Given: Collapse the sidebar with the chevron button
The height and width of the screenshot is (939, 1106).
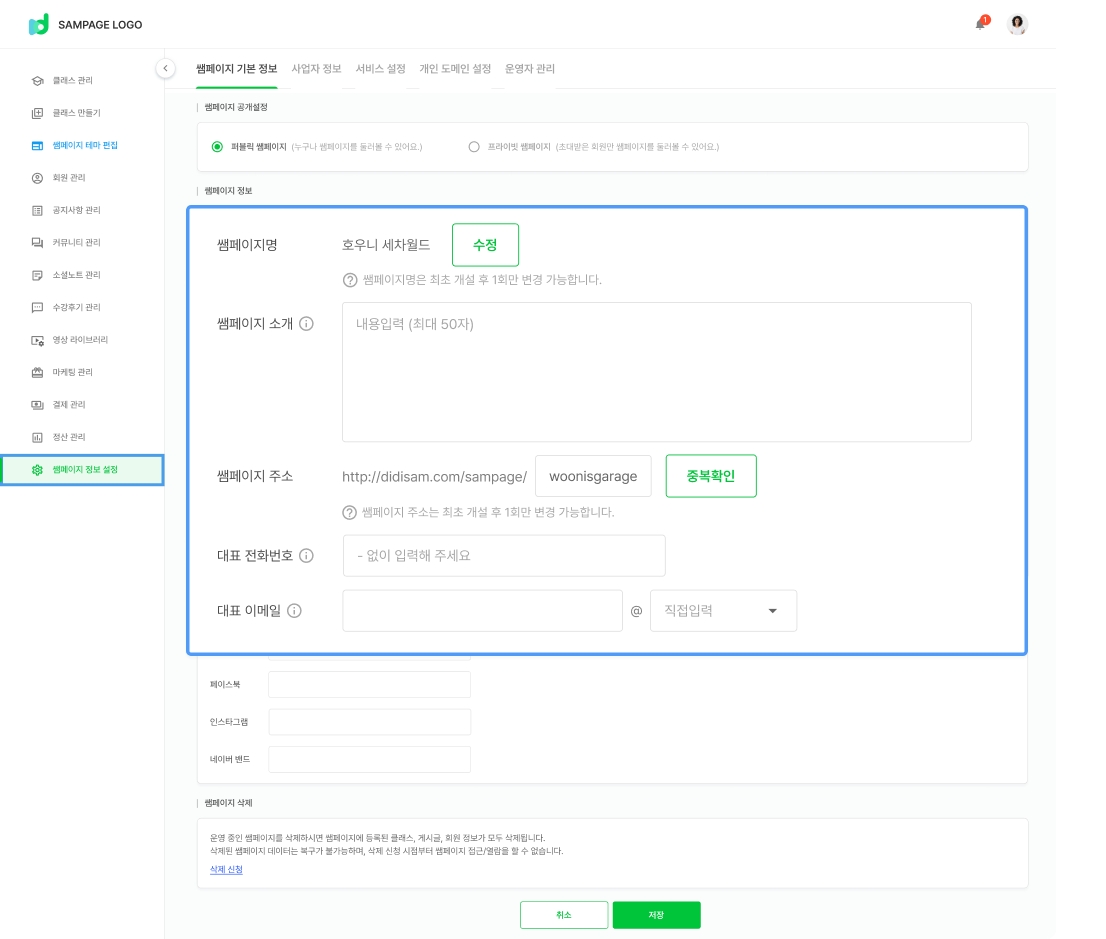Looking at the screenshot, I should pos(166,68).
